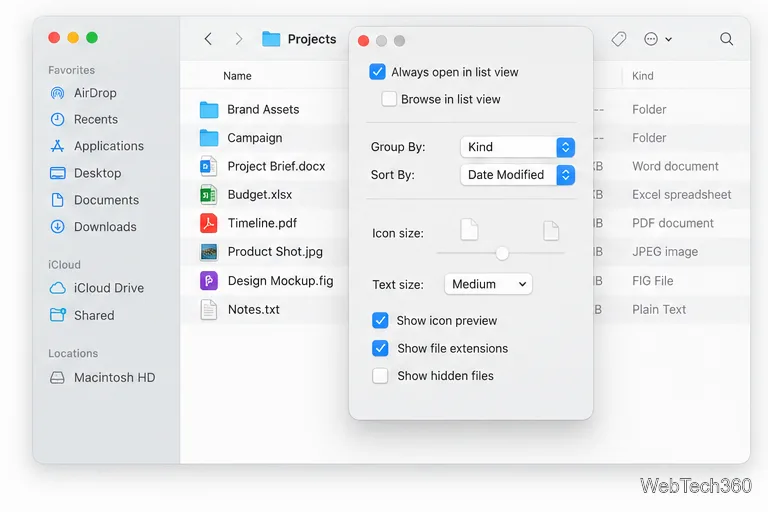768x512 pixels.
Task: Click the Documents sidebar icon
Action: pos(57,200)
